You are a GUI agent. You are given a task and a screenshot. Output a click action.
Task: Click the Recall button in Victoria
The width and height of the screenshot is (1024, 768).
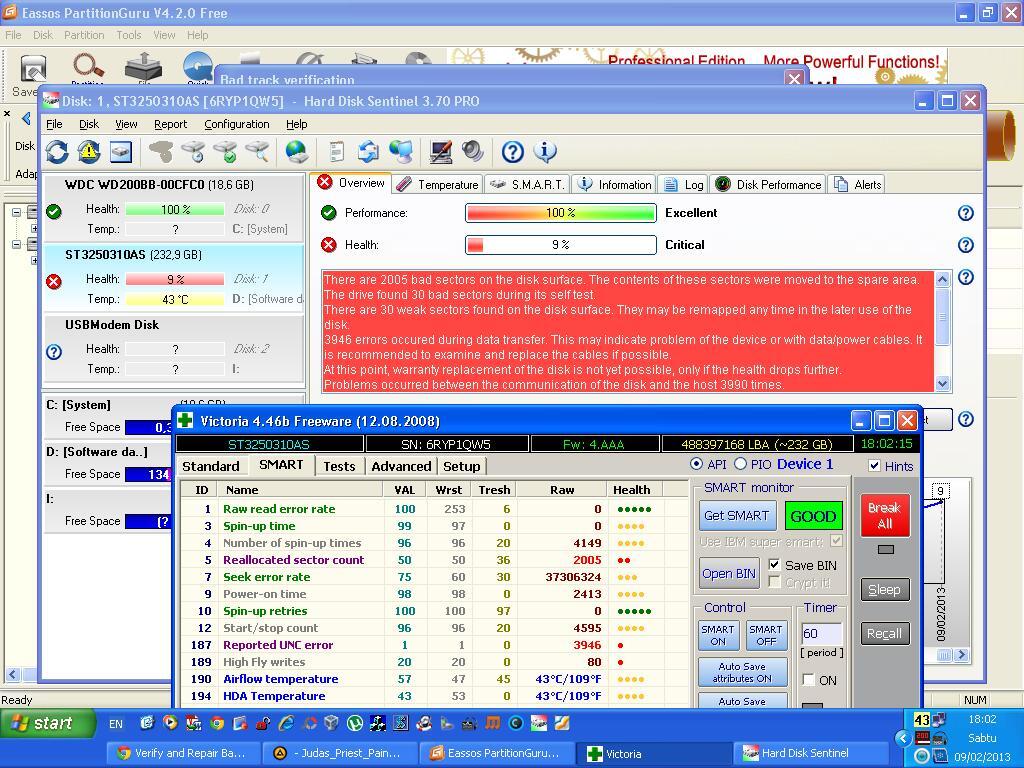[x=885, y=633]
